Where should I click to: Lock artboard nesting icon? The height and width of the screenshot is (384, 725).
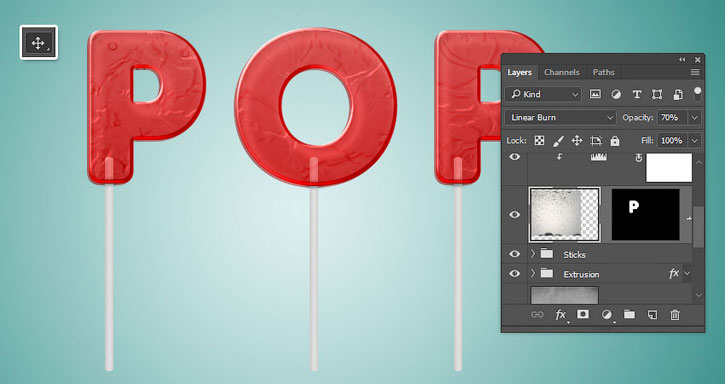(x=596, y=141)
